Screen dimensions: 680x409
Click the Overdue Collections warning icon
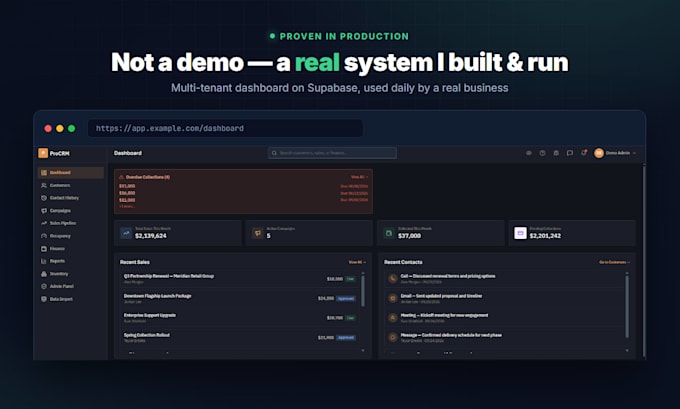121,177
